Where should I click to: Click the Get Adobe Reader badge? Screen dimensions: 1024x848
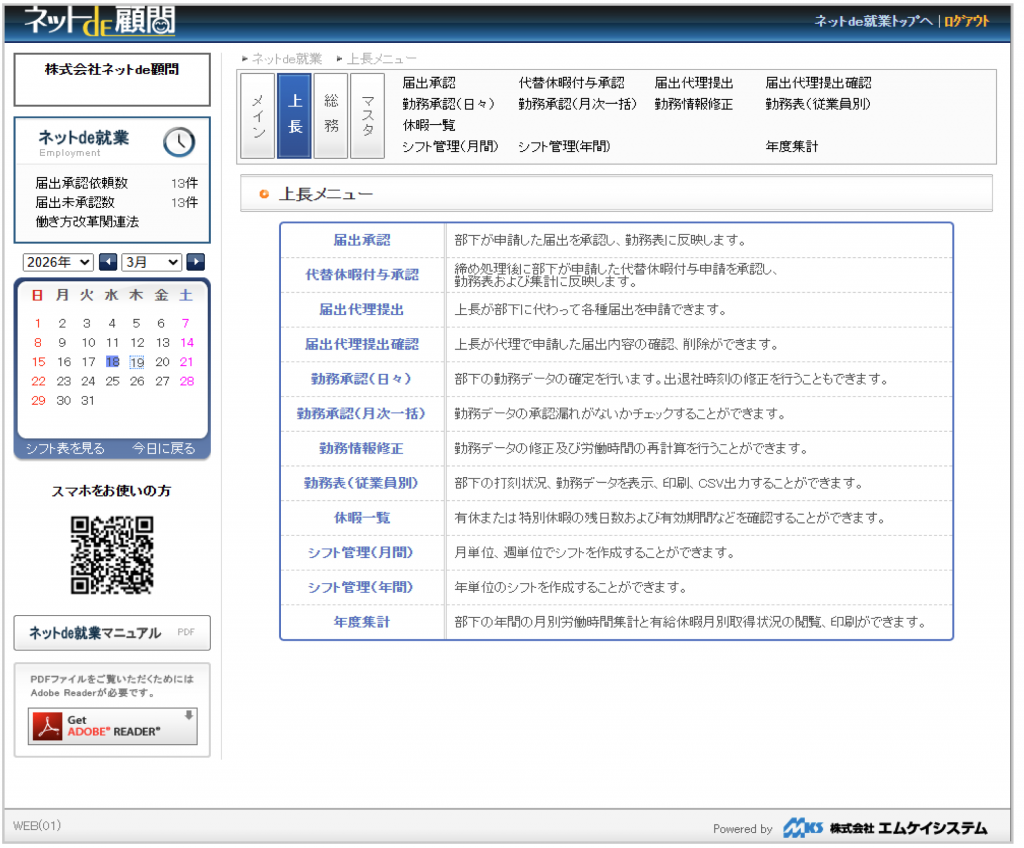[112, 726]
